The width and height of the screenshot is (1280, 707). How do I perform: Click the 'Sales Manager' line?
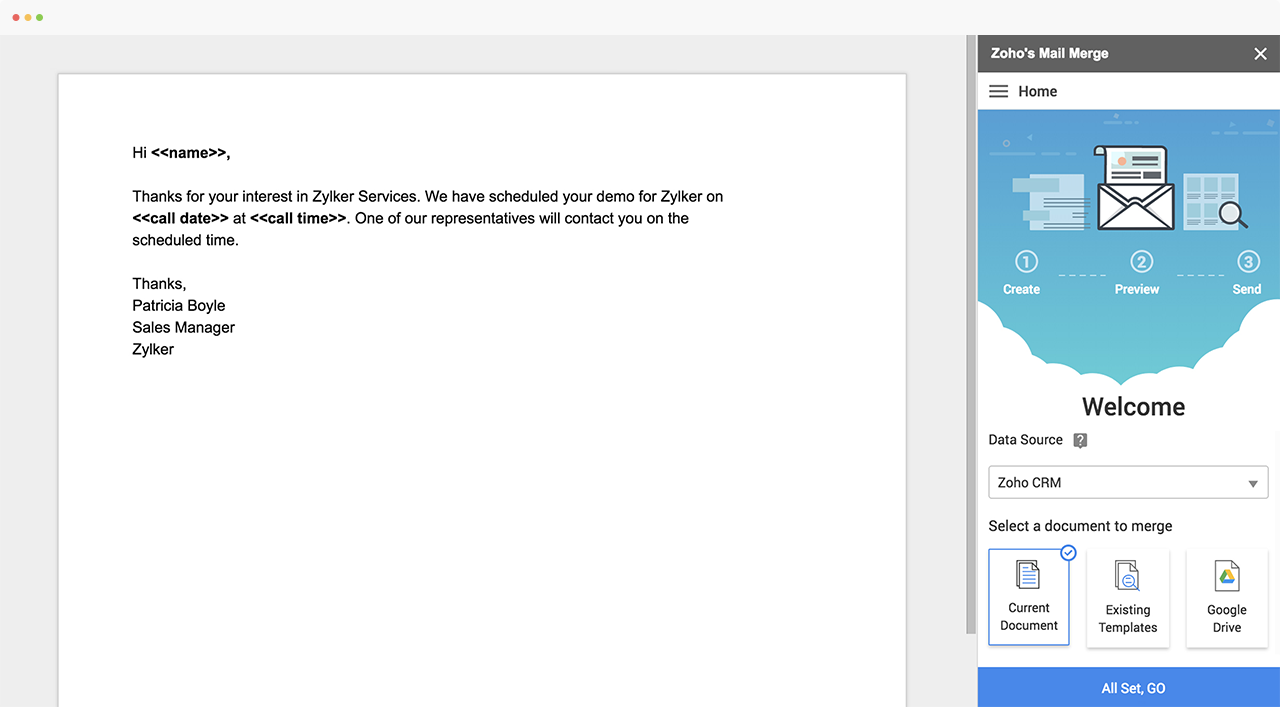pyautogui.click(x=184, y=328)
